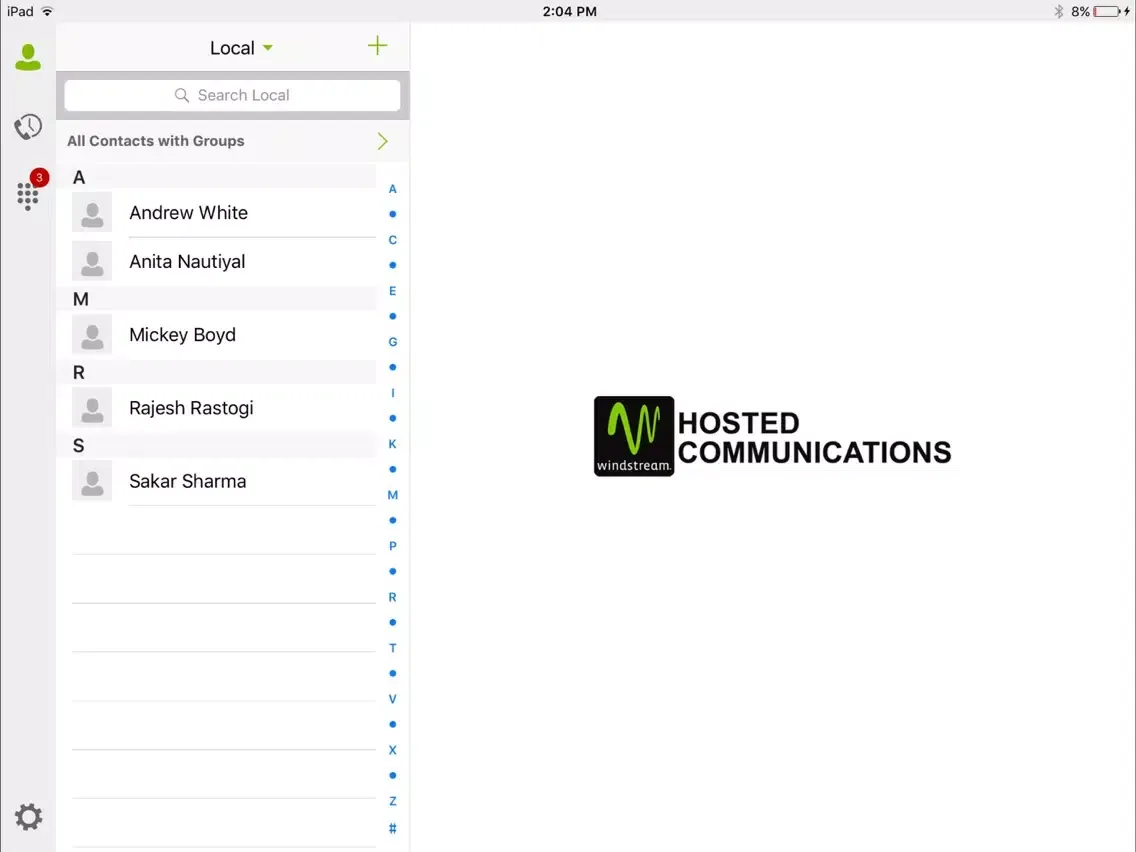Jump to letter G in index bar
The image size is (1136, 852).
pyautogui.click(x=393, y=342)
